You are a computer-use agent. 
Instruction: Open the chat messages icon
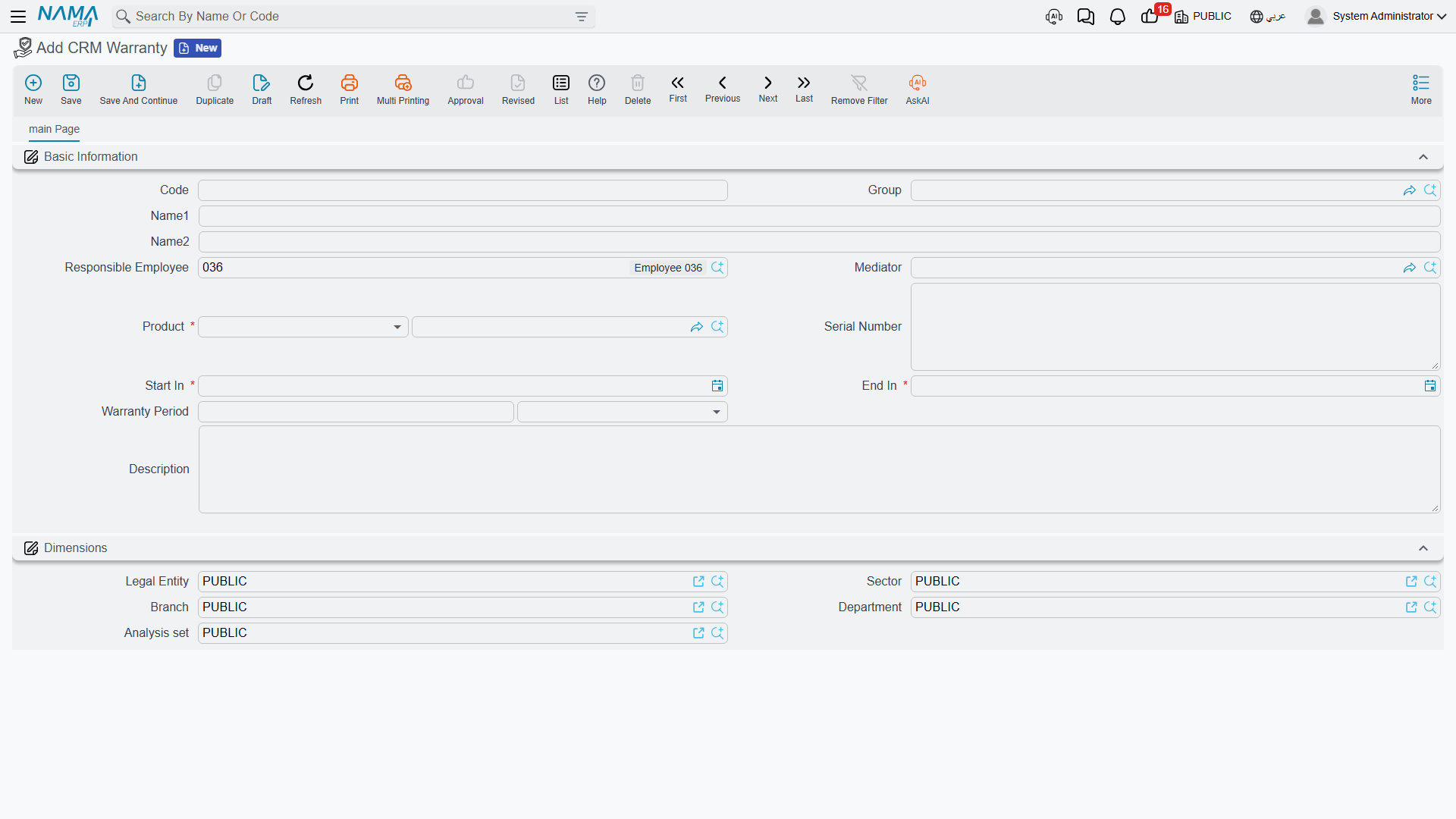(x=1086, y=17)
